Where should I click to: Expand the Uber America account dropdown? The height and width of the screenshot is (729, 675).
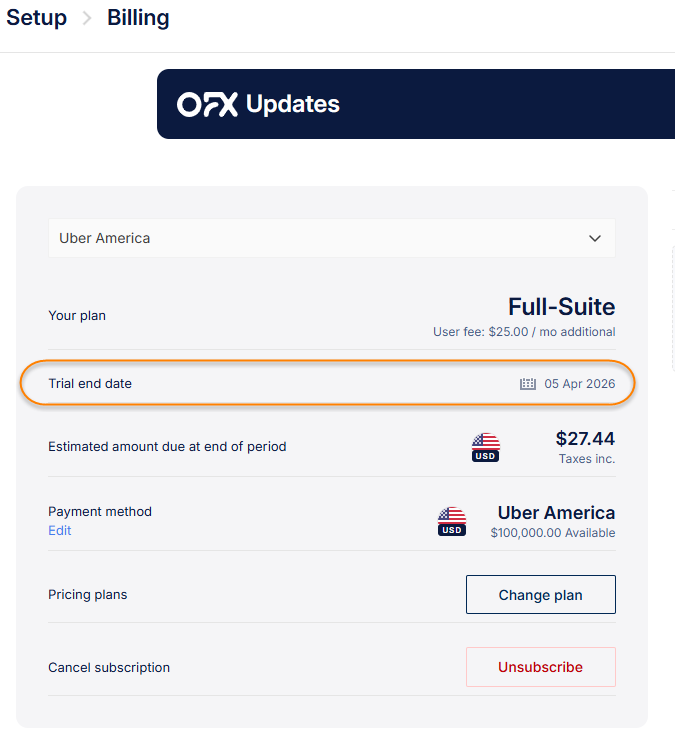click(x=331, y=238)
